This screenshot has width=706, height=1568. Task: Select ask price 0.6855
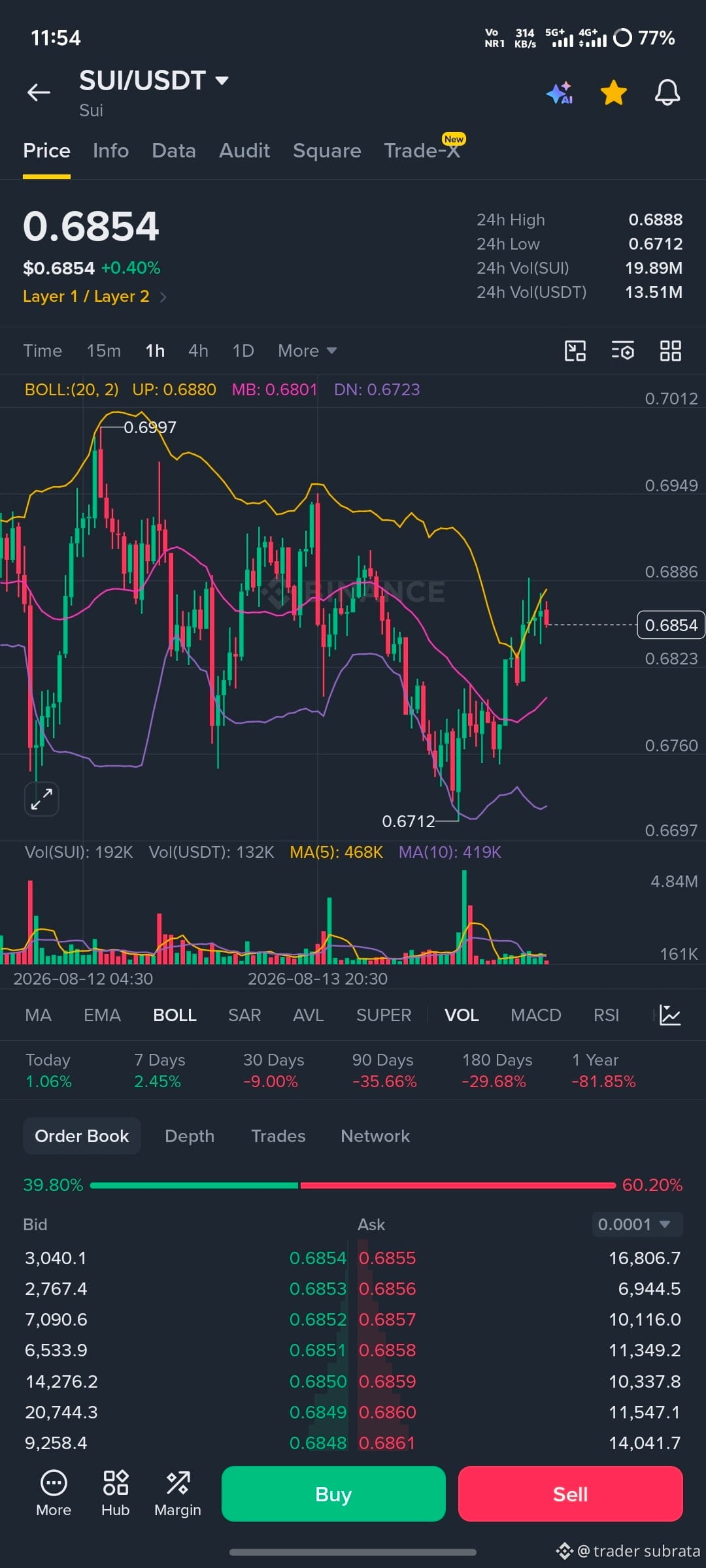coord(387,1258)
